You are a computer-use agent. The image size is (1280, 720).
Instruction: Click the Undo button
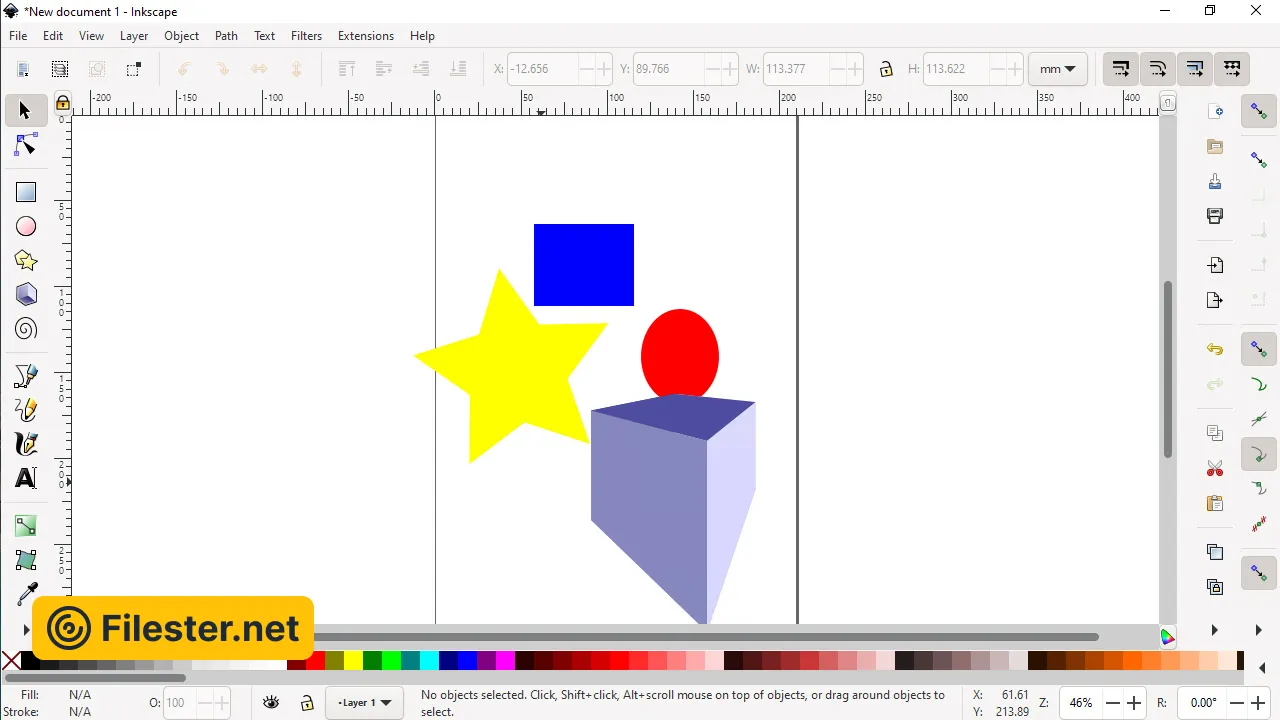pyautogui.click(x=1215, y=350)
